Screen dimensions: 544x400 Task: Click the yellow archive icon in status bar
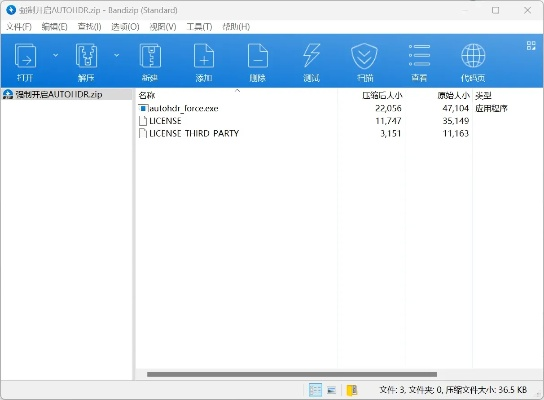[352, 390]
